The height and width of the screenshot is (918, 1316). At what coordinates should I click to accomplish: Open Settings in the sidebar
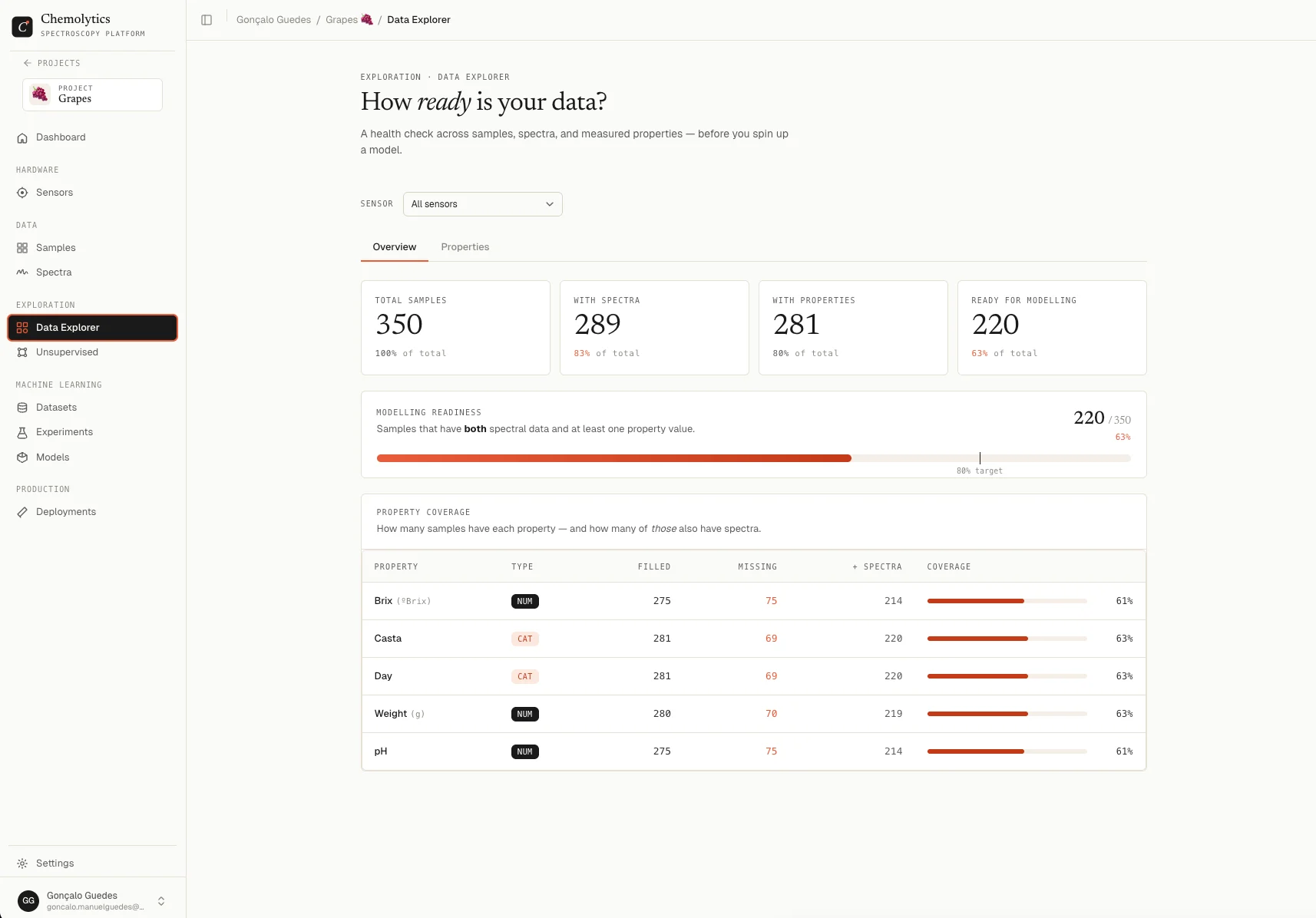[x=92, y=864]
